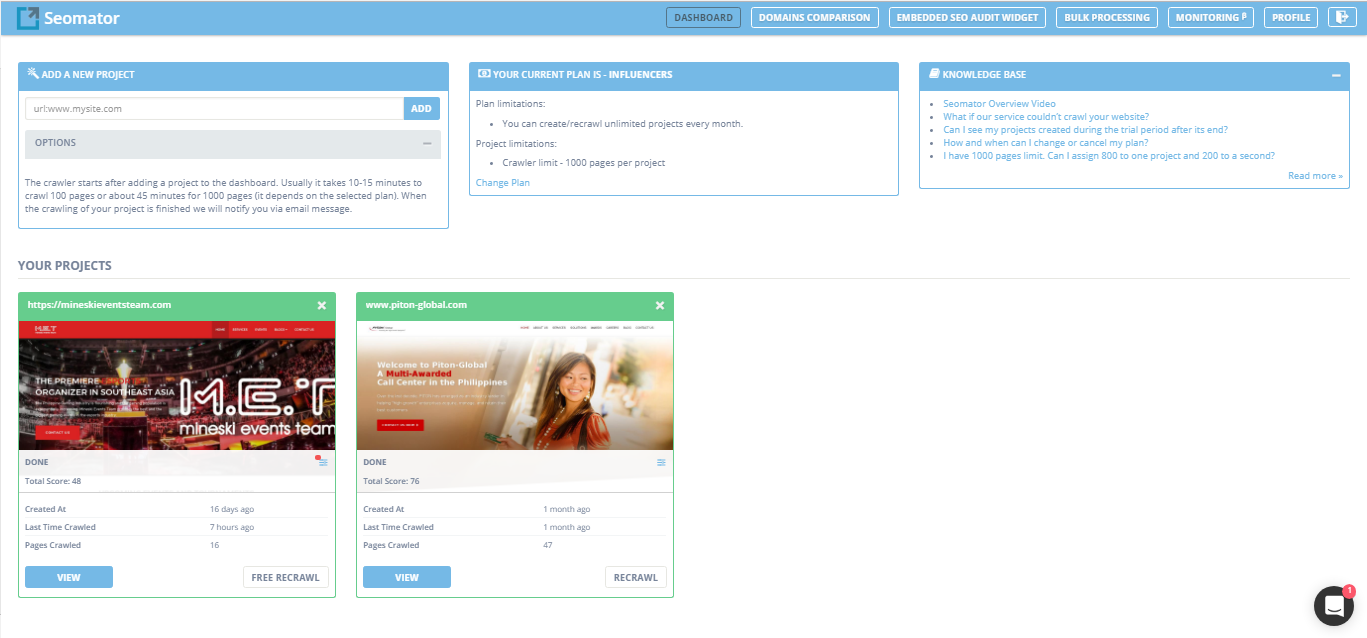
Task: Click the Seomator logo icon
Action: [29, 18]
